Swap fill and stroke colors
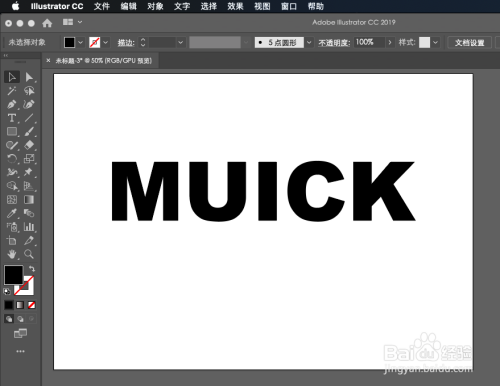The height and width of the screenshot is (386, 500). 32,268
